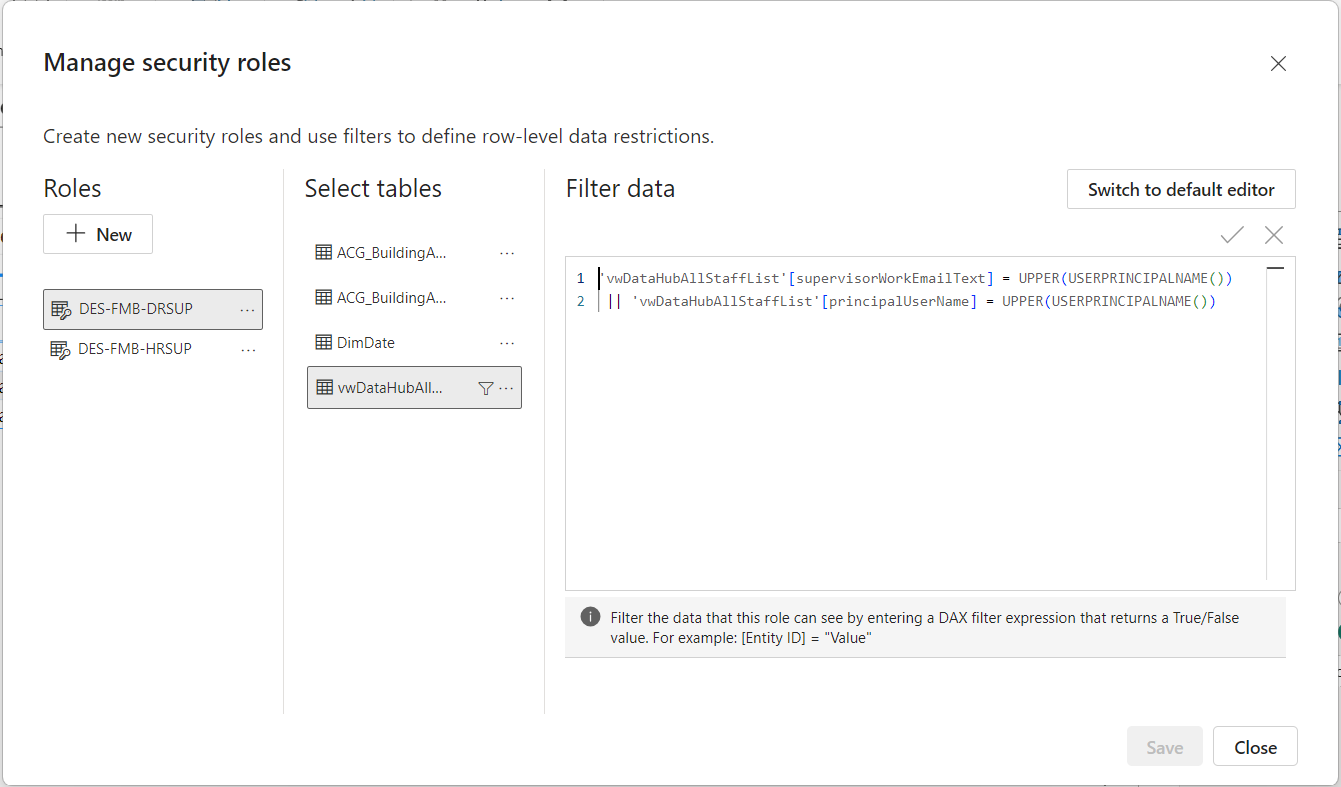Click the 'Manage security roles' title
Image resolution: width=1341 pixels, height=787 pixels.
click(167, 63)
